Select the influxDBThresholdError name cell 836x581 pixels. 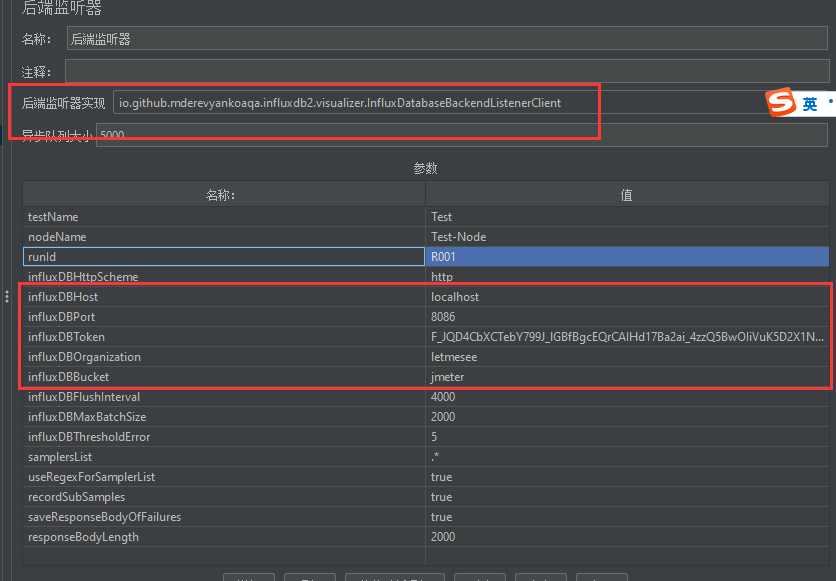[224, 437]
